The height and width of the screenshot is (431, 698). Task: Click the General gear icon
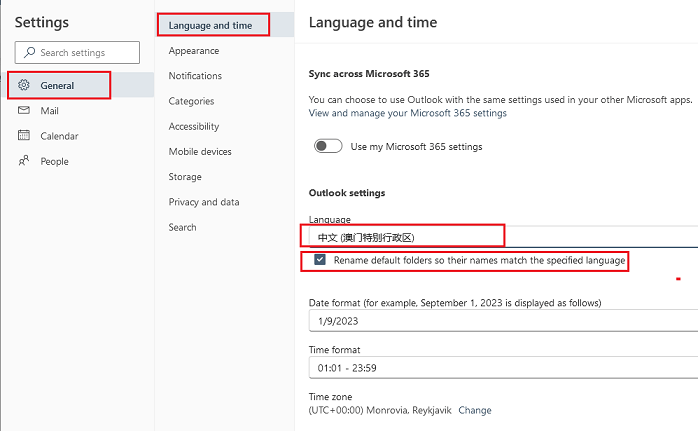tap(24, 86)
